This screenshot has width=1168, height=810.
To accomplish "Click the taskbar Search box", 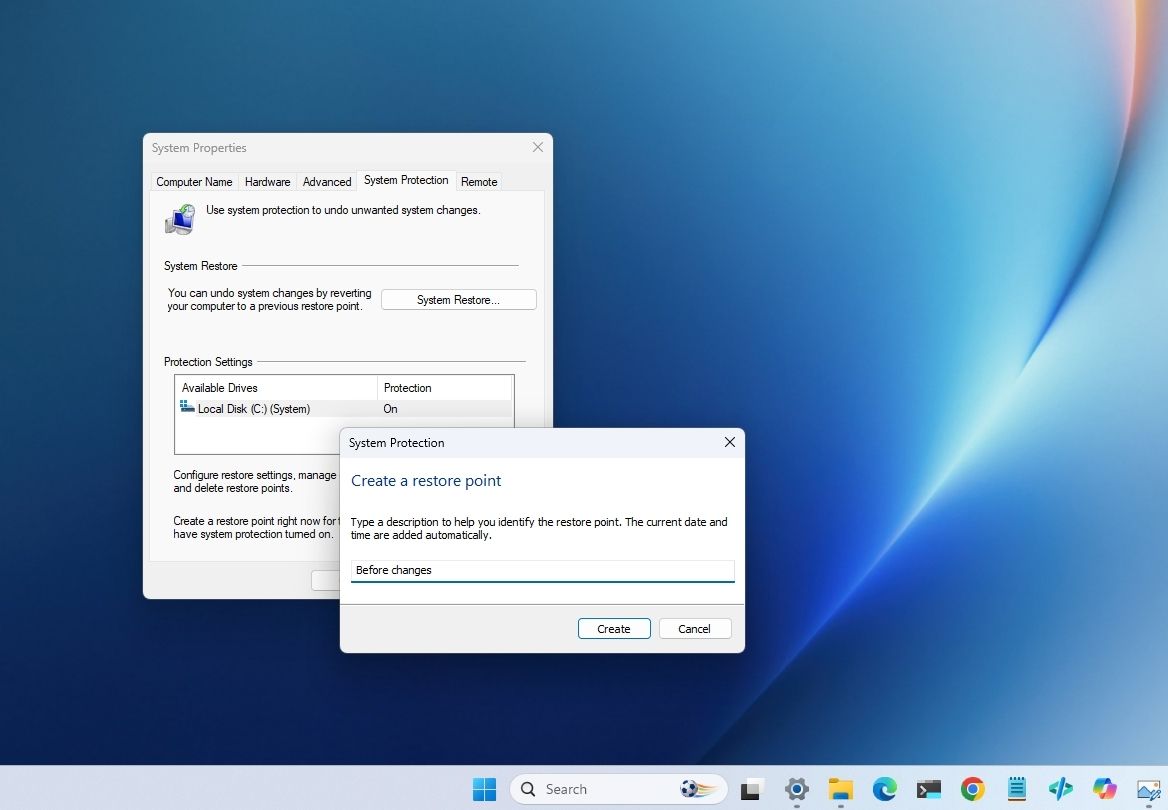I will pos(618,789).
